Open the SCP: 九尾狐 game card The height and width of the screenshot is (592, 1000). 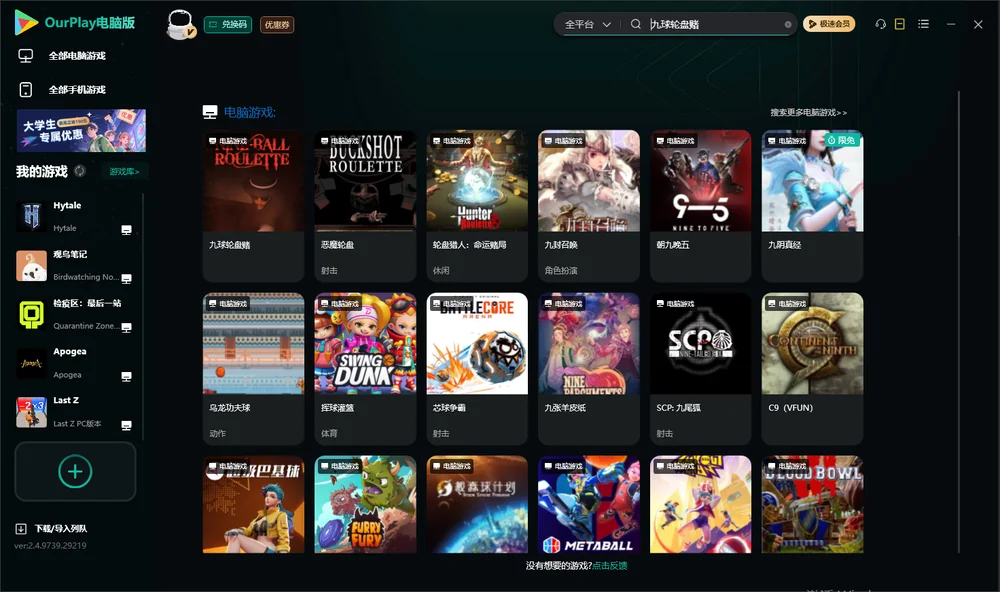click(x=700, y=369)
